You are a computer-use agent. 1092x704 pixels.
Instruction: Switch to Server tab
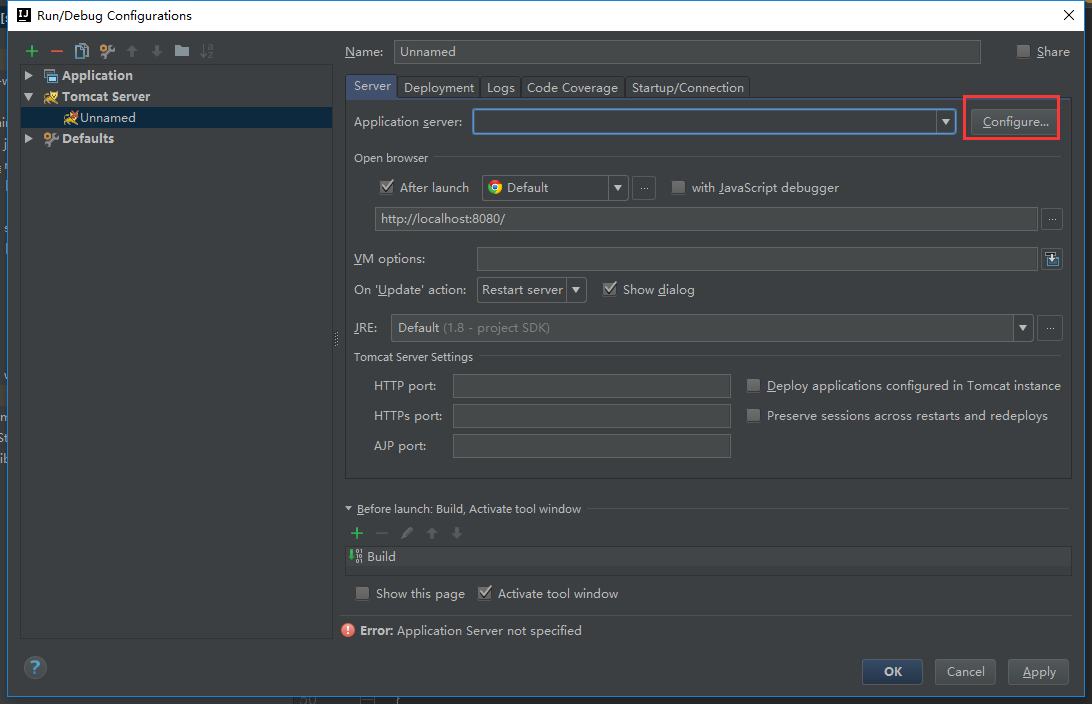coord(372,86)
